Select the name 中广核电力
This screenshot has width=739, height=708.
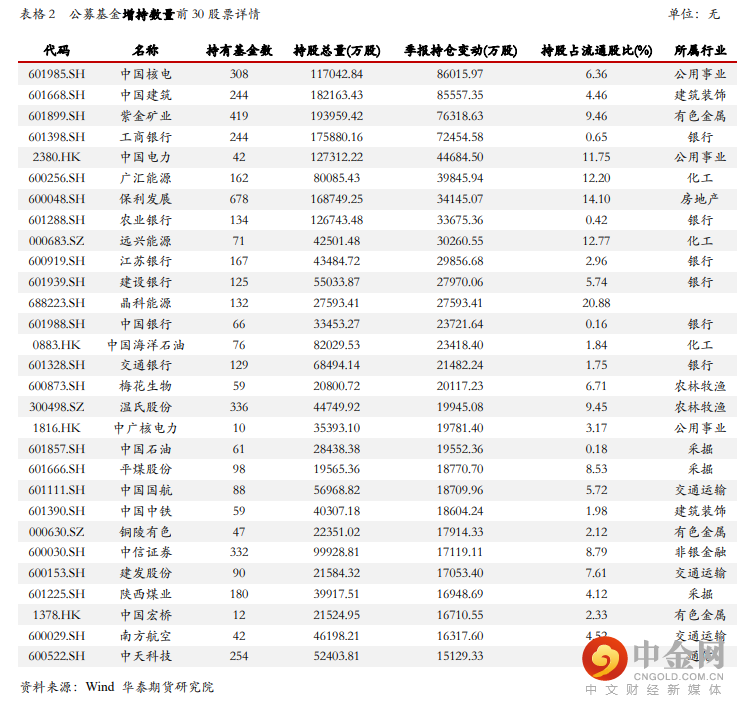click(x=146, y=428)
